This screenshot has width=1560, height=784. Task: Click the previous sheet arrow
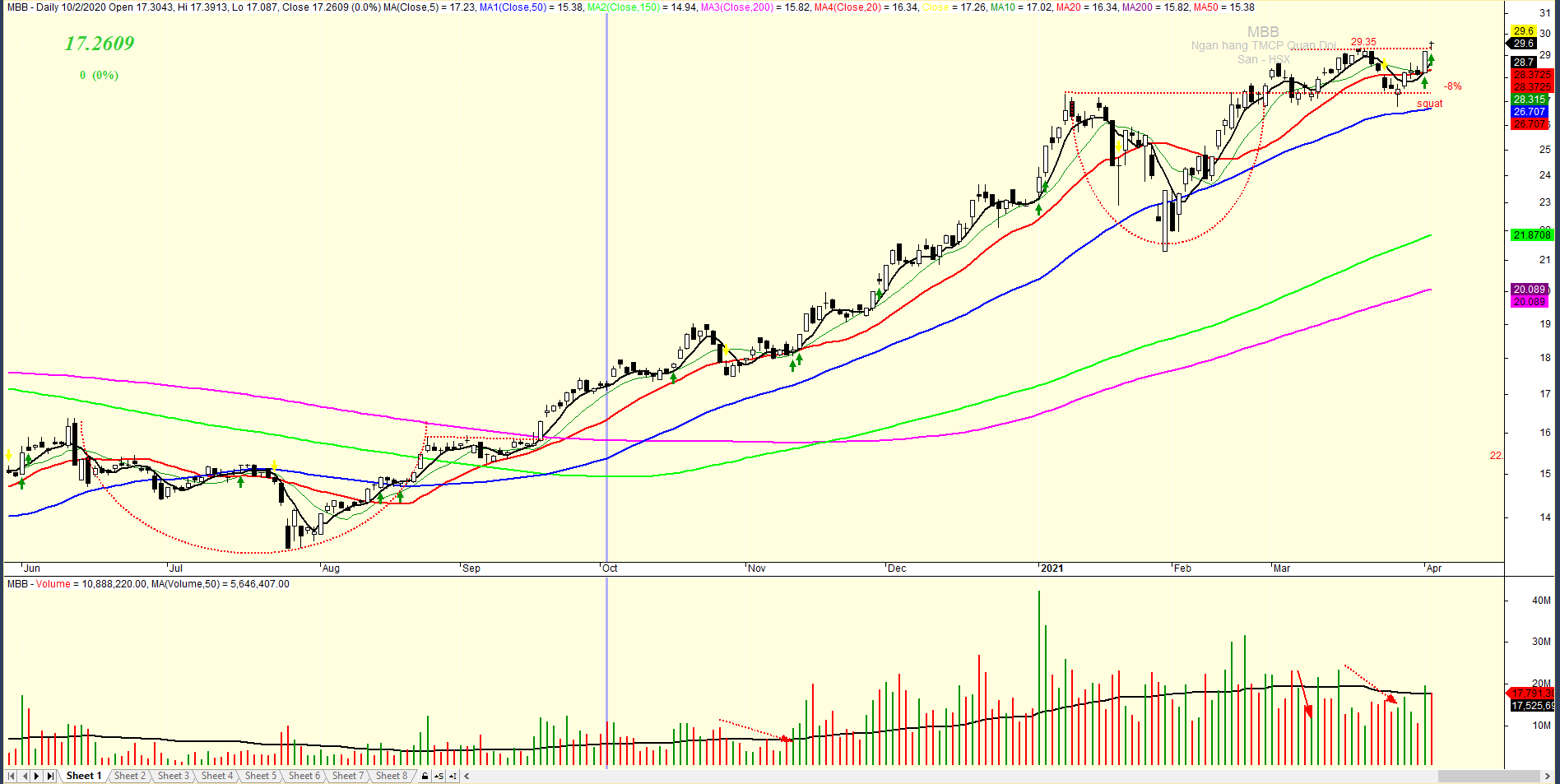tap(25, 776)
